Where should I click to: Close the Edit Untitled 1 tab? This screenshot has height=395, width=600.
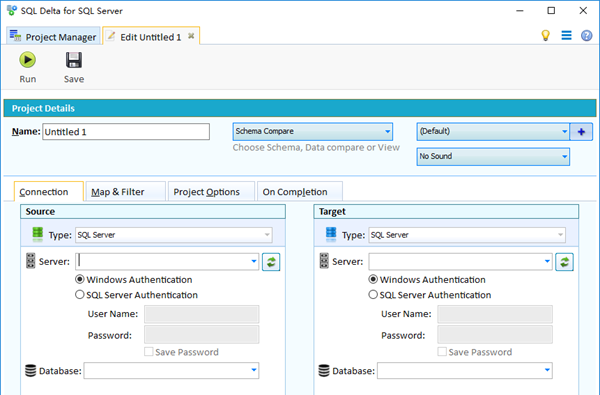coord(191,36)
